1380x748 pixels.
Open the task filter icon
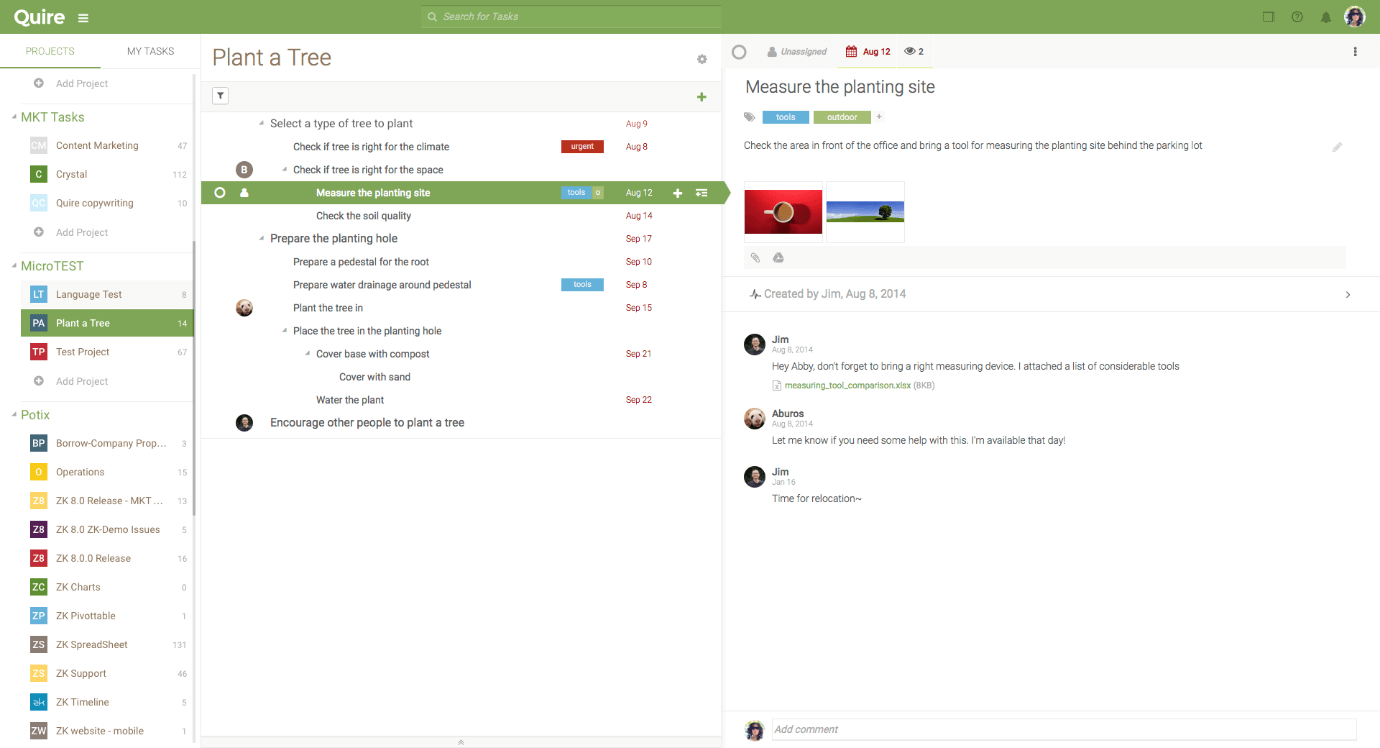click(x=219, y=95)
